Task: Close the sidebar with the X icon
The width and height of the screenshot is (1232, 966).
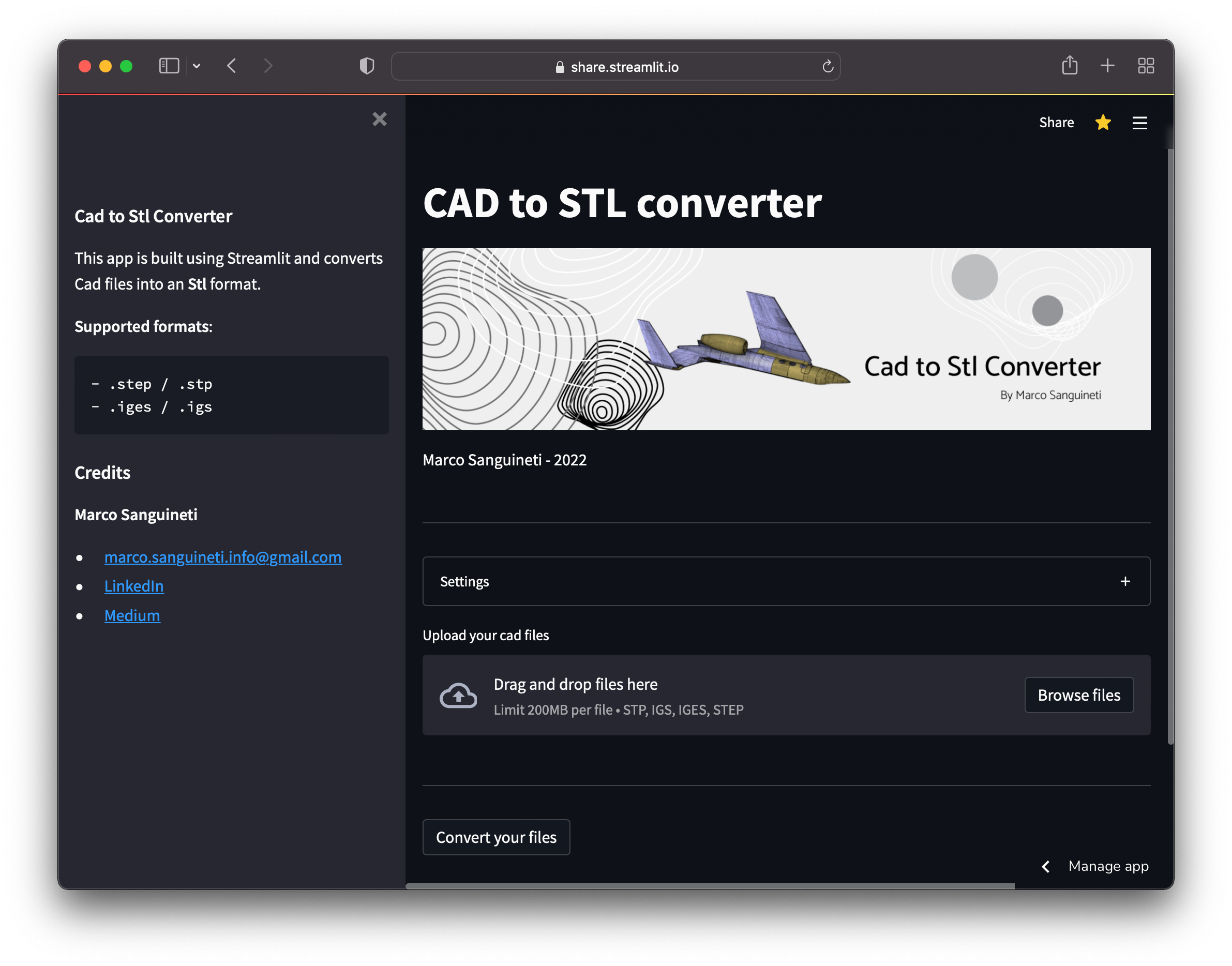Action: (380, 119)
